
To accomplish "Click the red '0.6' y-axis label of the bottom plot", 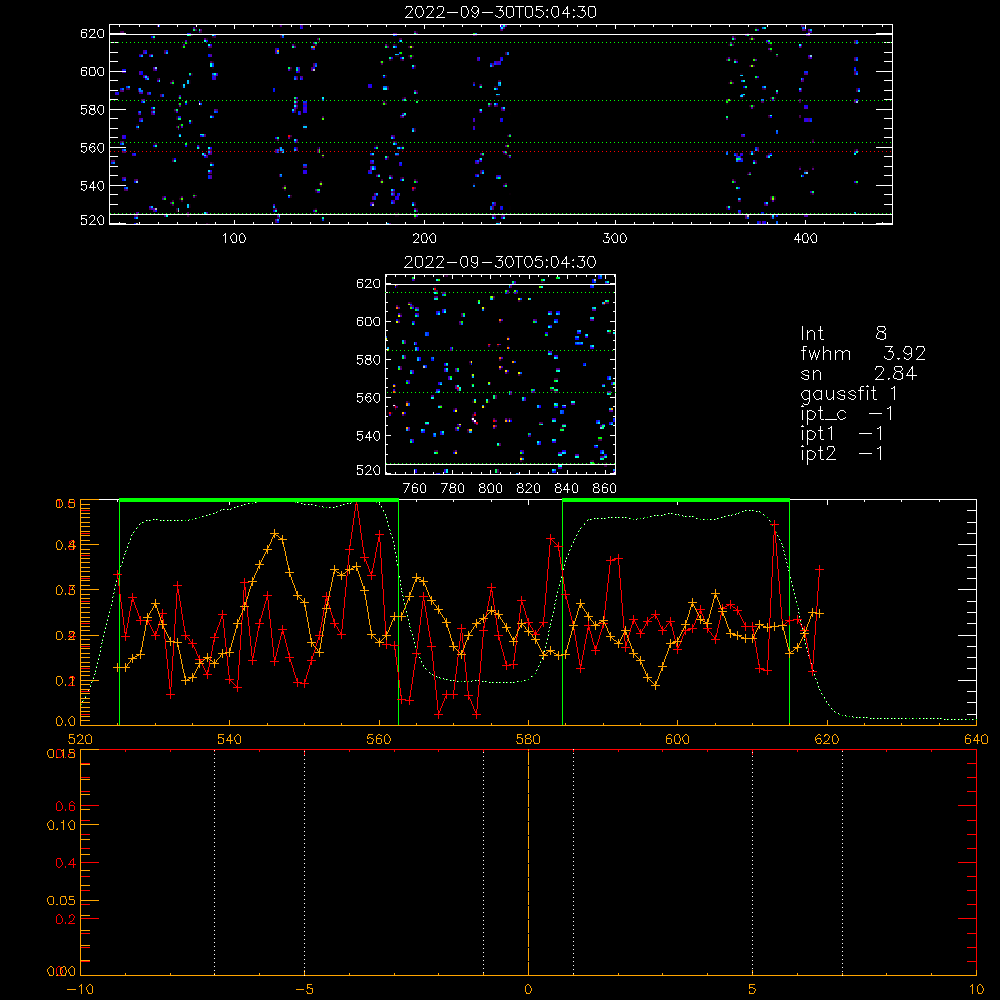I will click(66, 807).
